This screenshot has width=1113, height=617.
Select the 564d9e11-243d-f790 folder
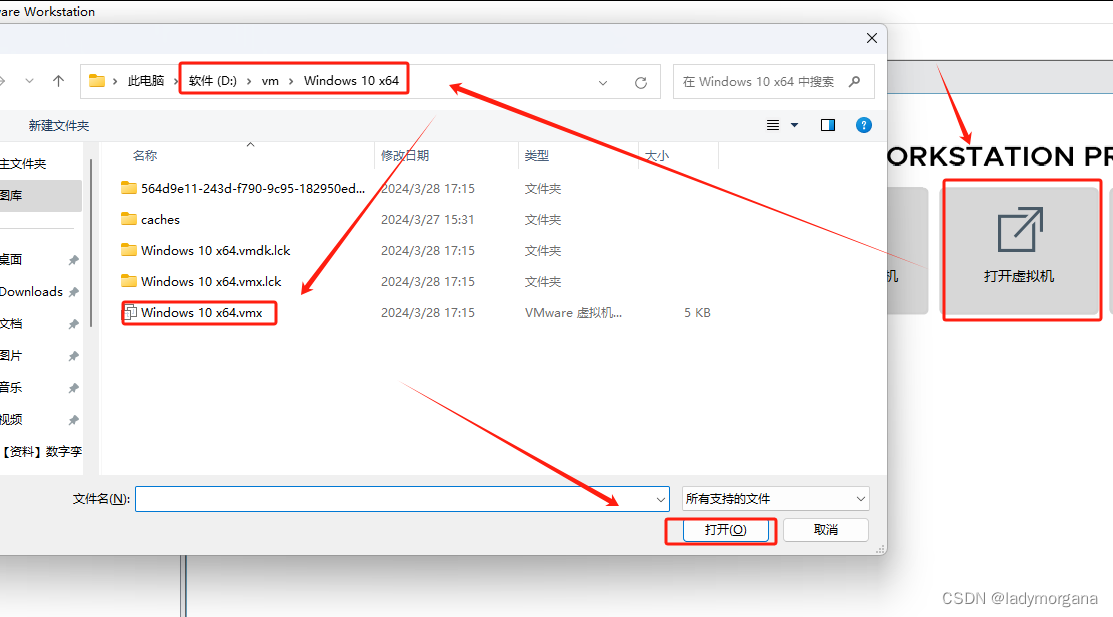[252, 188]
